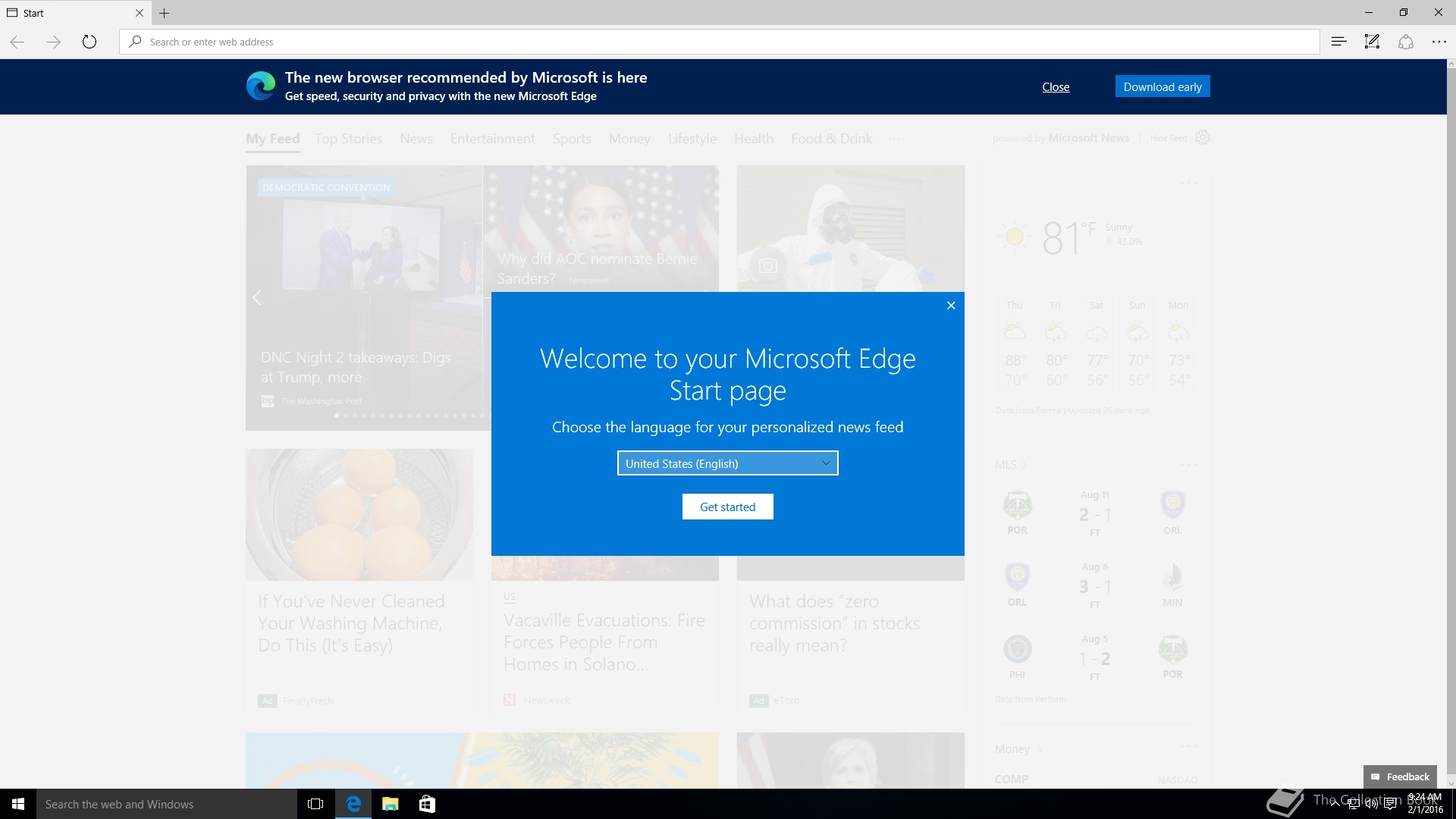The height and width of the screenshot is (819, 1456).
Task: Open the Share icon in toolbar
Action: 1405,42
